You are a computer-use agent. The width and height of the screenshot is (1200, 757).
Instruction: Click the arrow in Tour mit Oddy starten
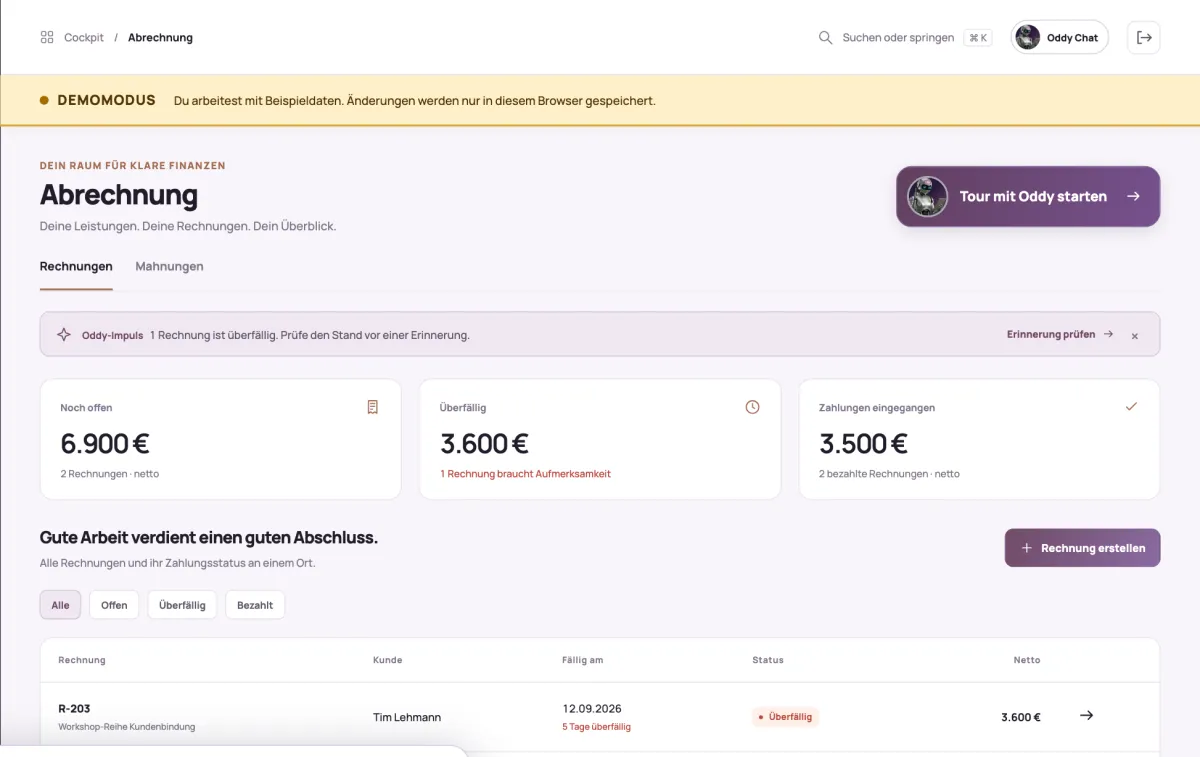1133,196
